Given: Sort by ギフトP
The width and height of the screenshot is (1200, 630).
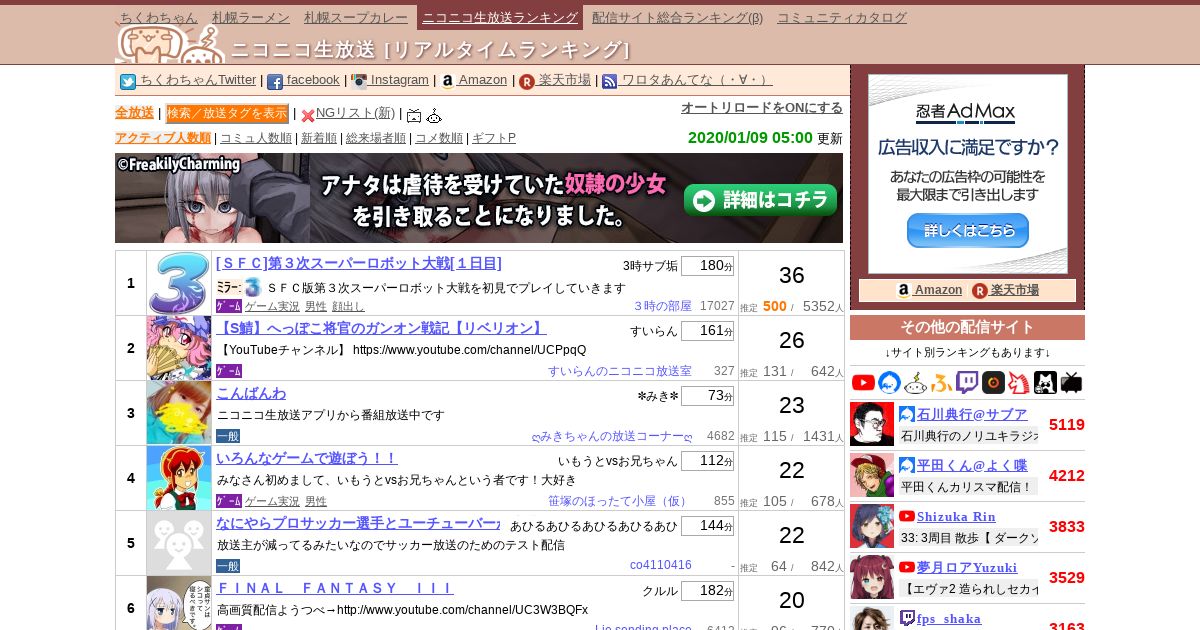Looking at the screenshot, I should [494, 138].
